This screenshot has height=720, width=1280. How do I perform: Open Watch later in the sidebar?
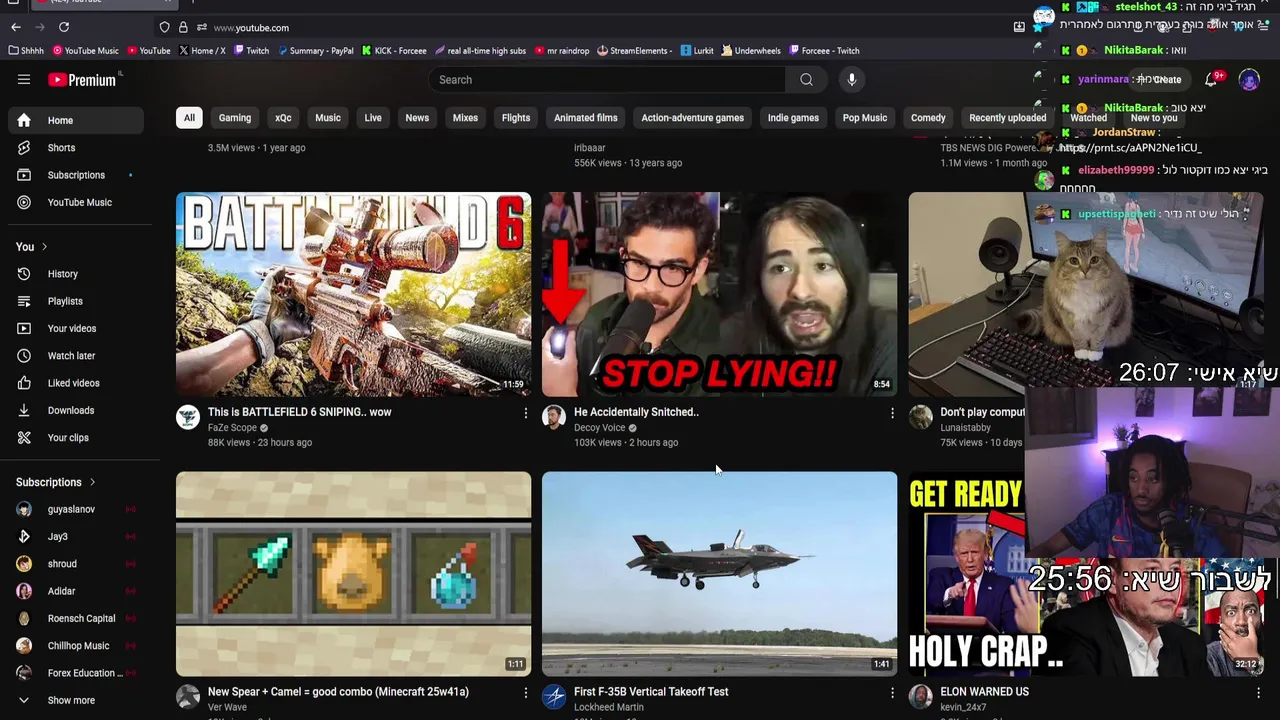coord(76,356)
